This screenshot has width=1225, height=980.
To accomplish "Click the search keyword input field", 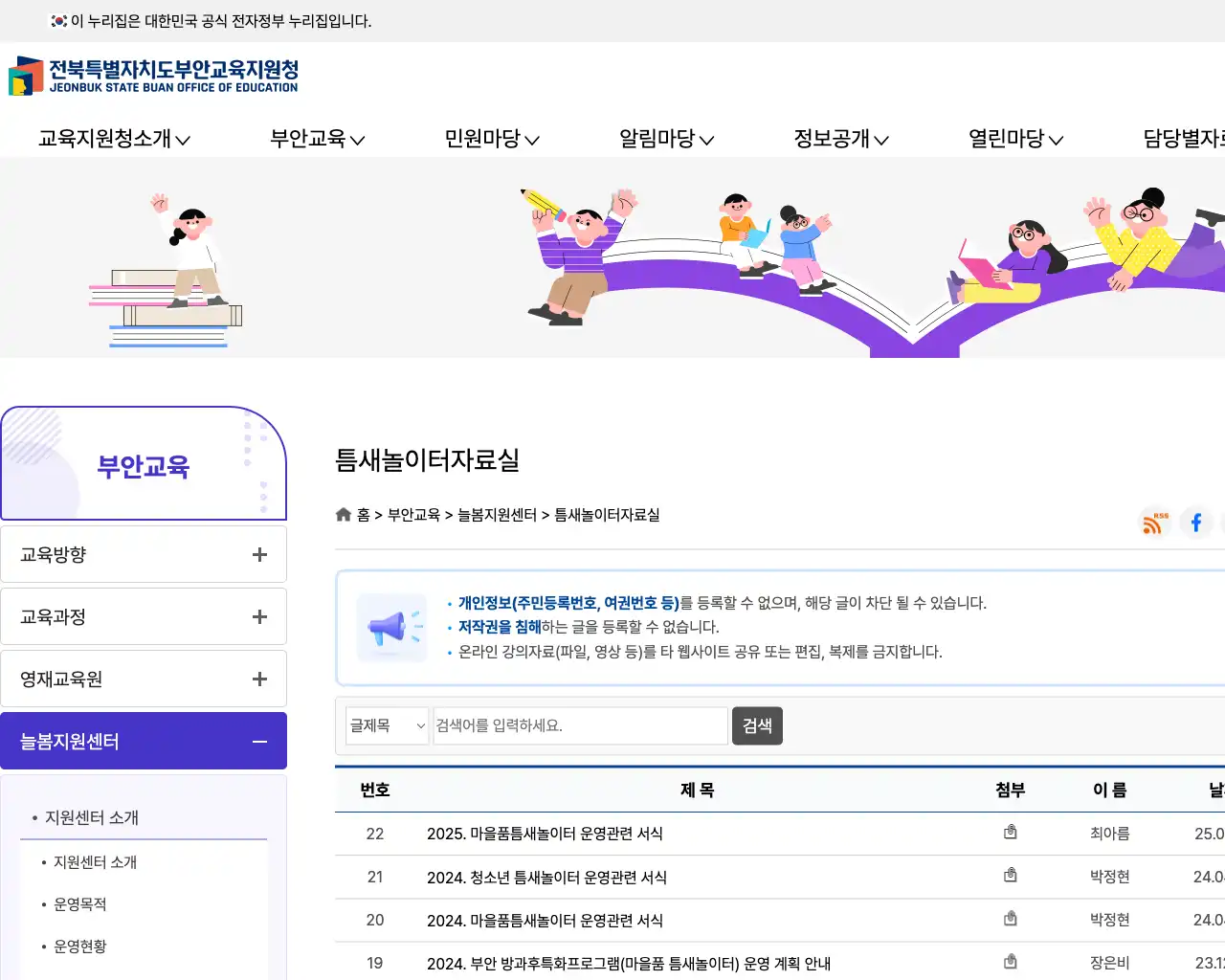I will pyautogui.click(x=581, y=725).
